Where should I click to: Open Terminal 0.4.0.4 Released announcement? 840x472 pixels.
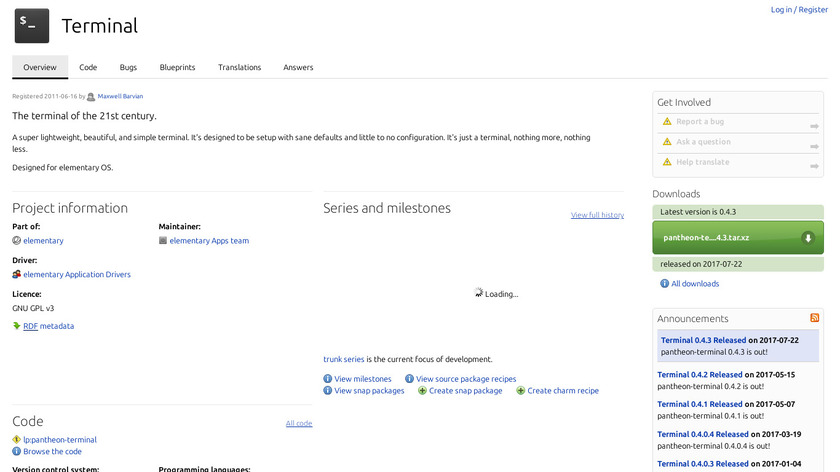click(703, 434)
